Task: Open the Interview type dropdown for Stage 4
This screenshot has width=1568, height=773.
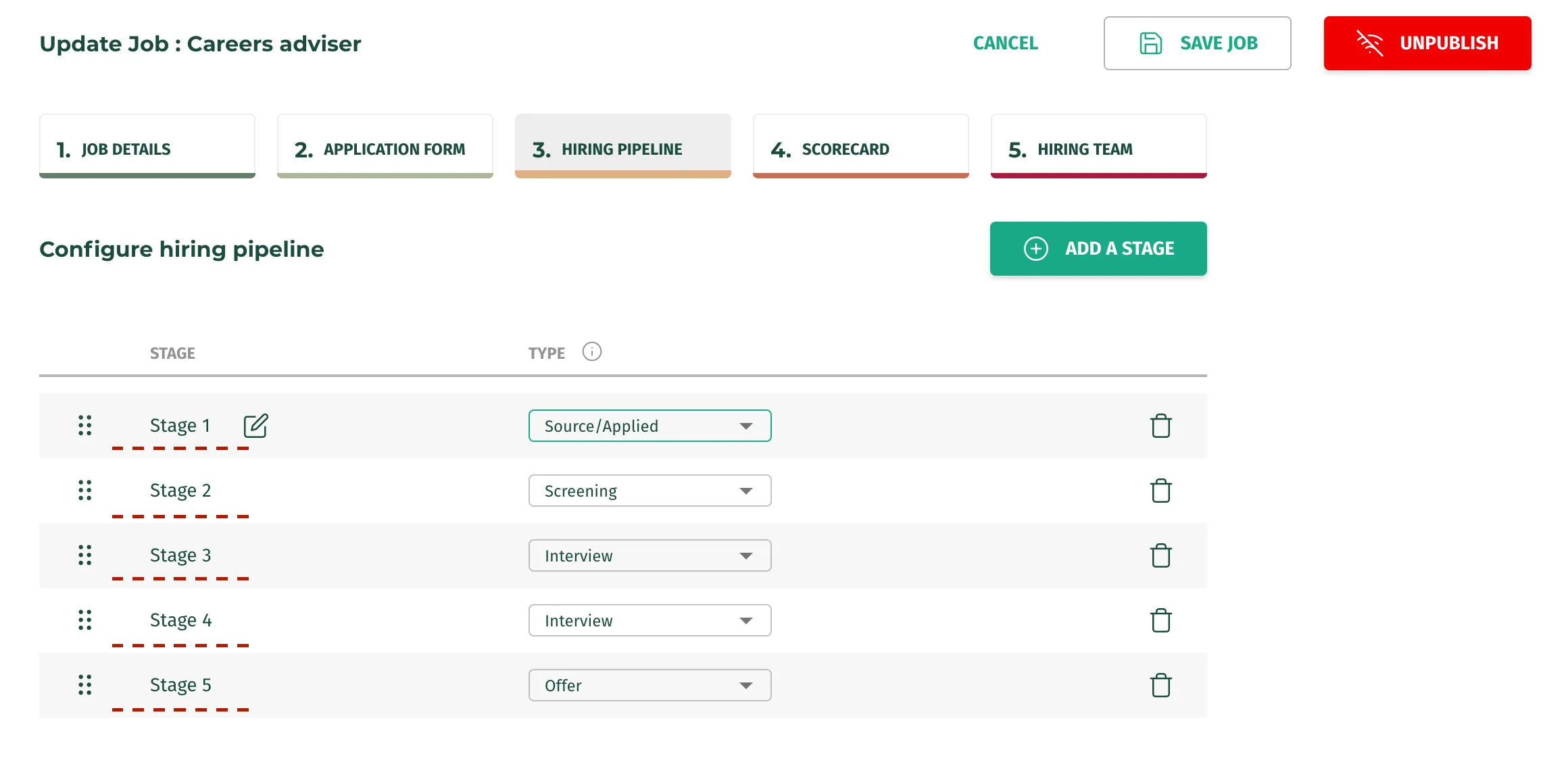Action: tap(650, 620)
